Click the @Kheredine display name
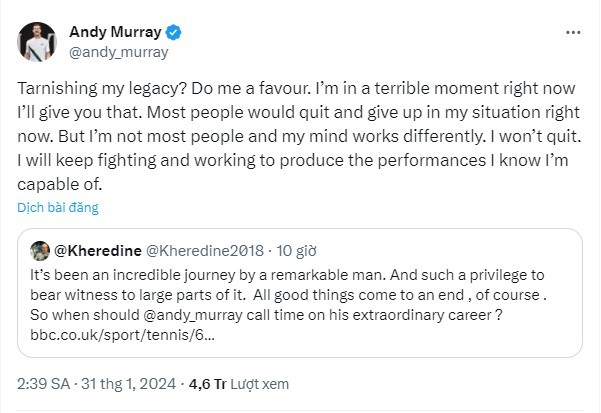This screenshot has height=413, width=601. click(98, 251)
